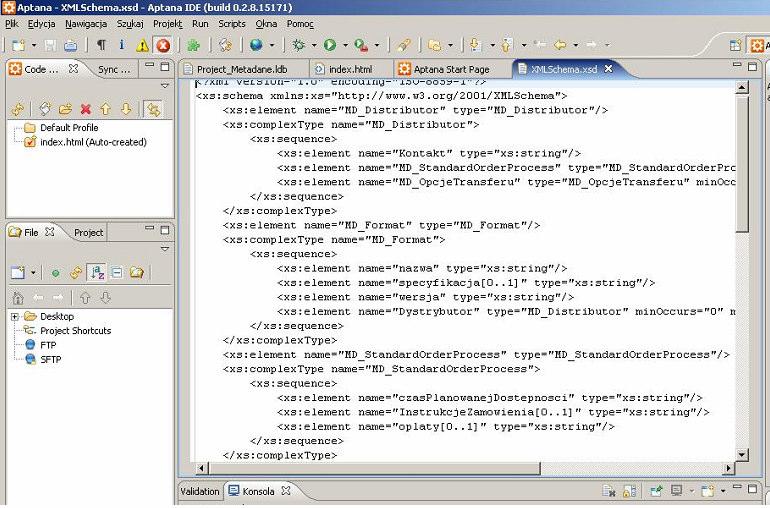
Task: Open the Pomoc menu
Action: pyautogui.click(x=300, y=24)
